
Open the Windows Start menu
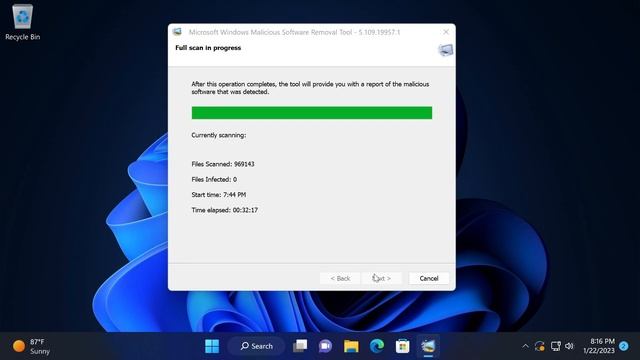pyautogui.click(x=211, y=346)
